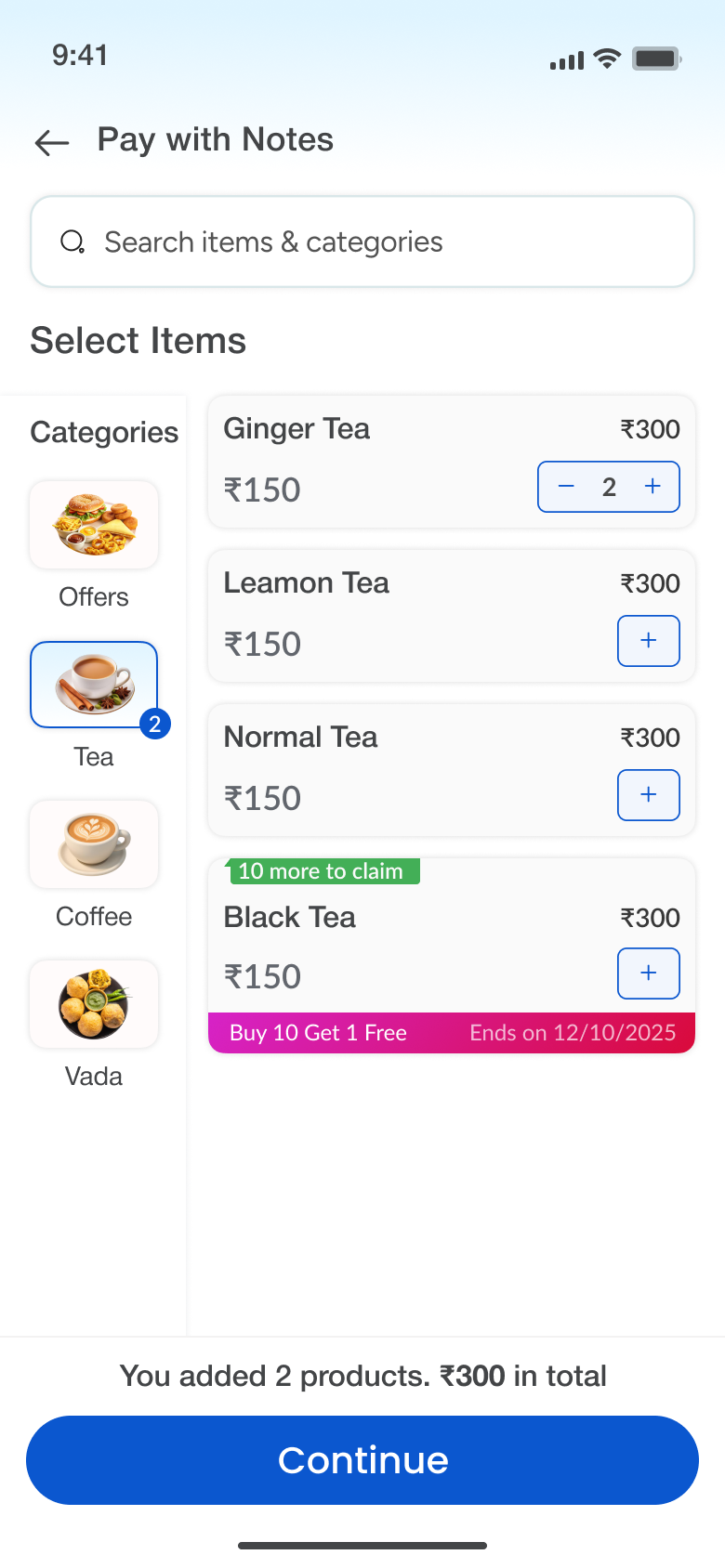Click the search magnifier icon
This screenshot has height=1568, width=725.
point(72,242)
